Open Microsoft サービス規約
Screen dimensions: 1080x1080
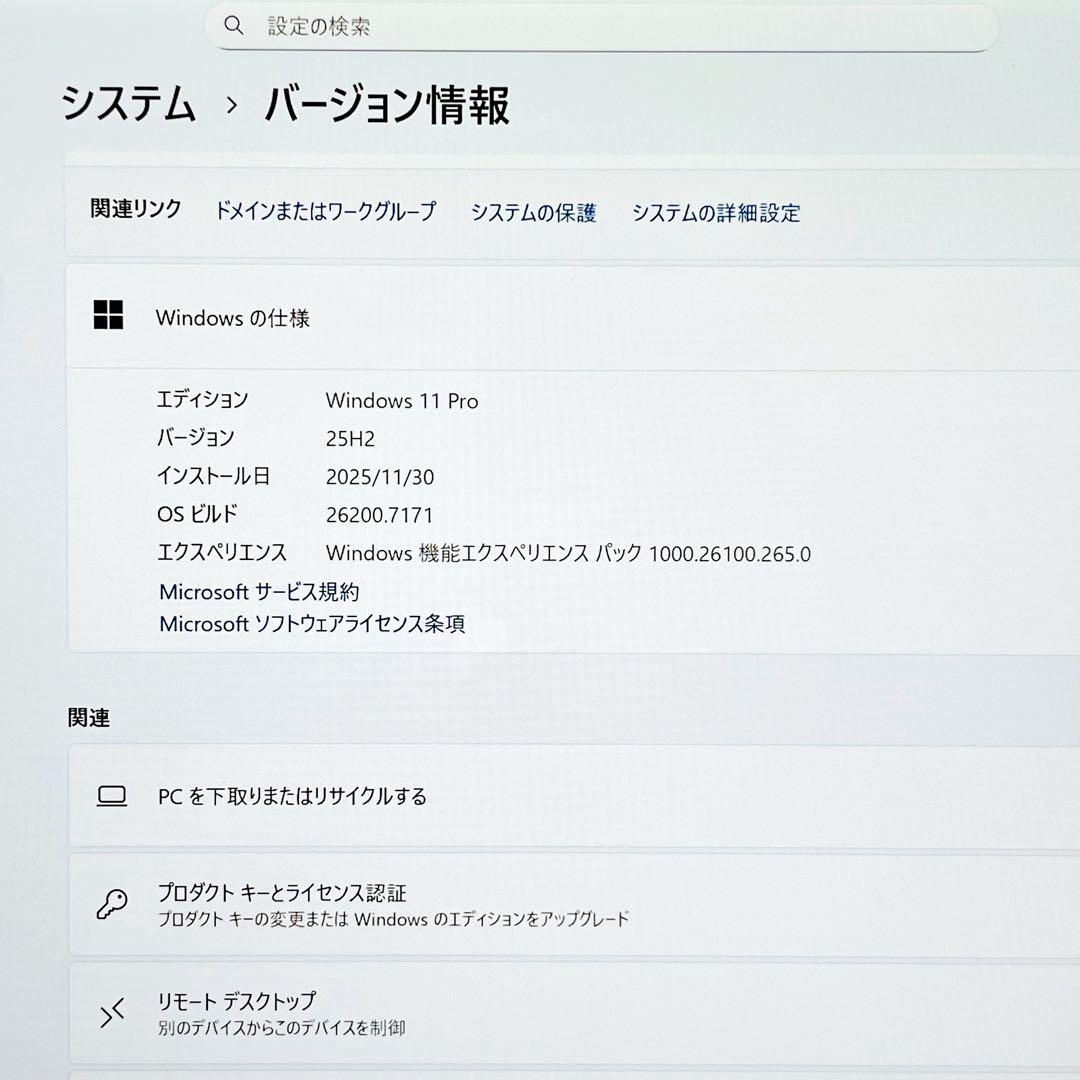point(261,591)
